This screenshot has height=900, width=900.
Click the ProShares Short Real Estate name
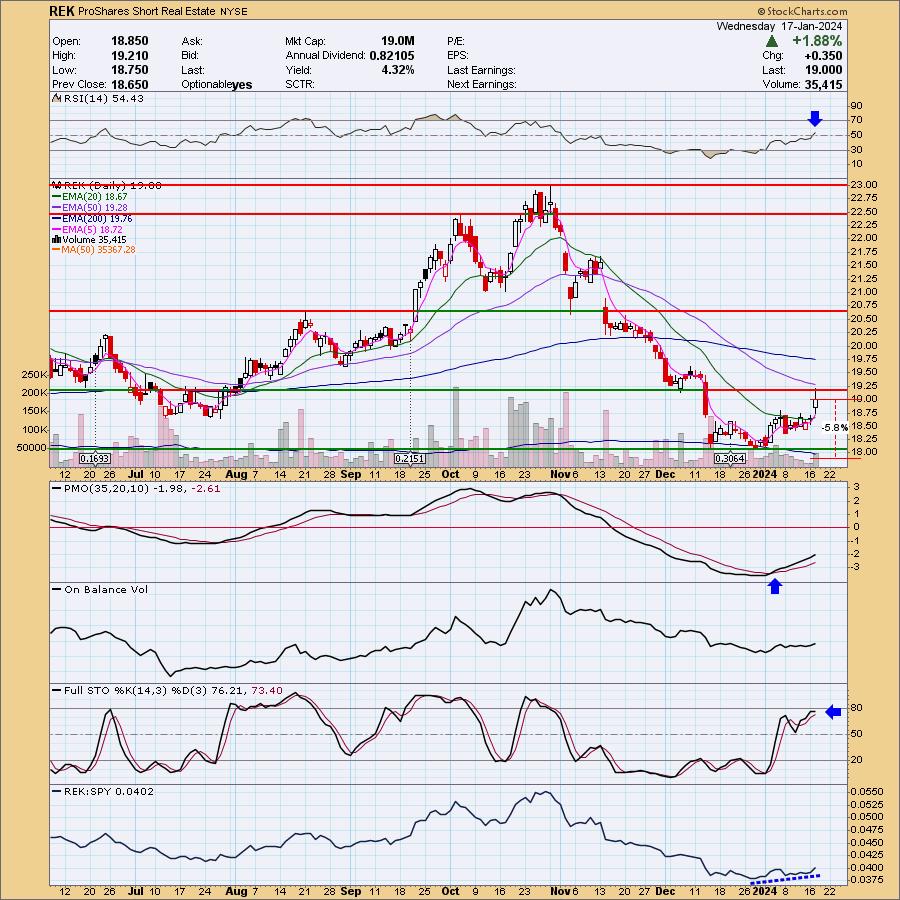[x=146, y=11]
